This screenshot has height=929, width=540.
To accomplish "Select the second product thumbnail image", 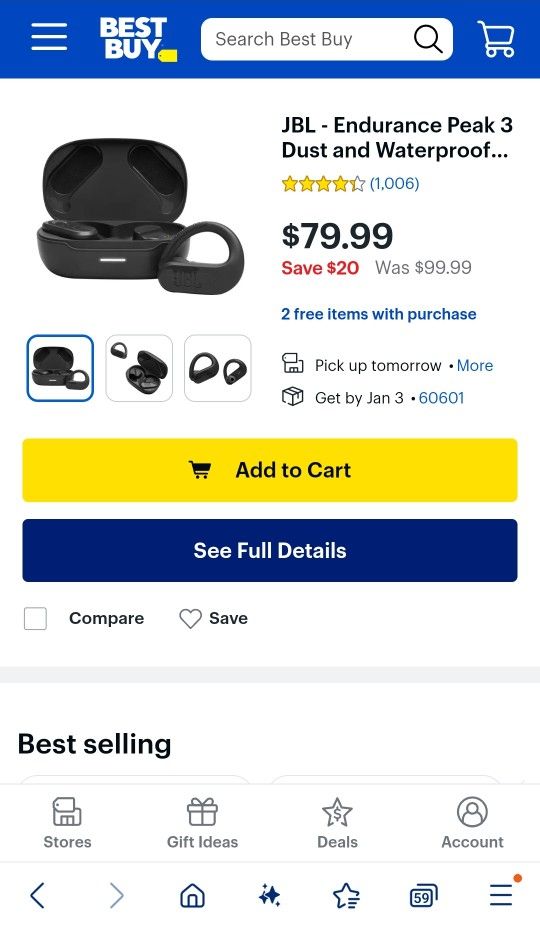I will point(139,368).
